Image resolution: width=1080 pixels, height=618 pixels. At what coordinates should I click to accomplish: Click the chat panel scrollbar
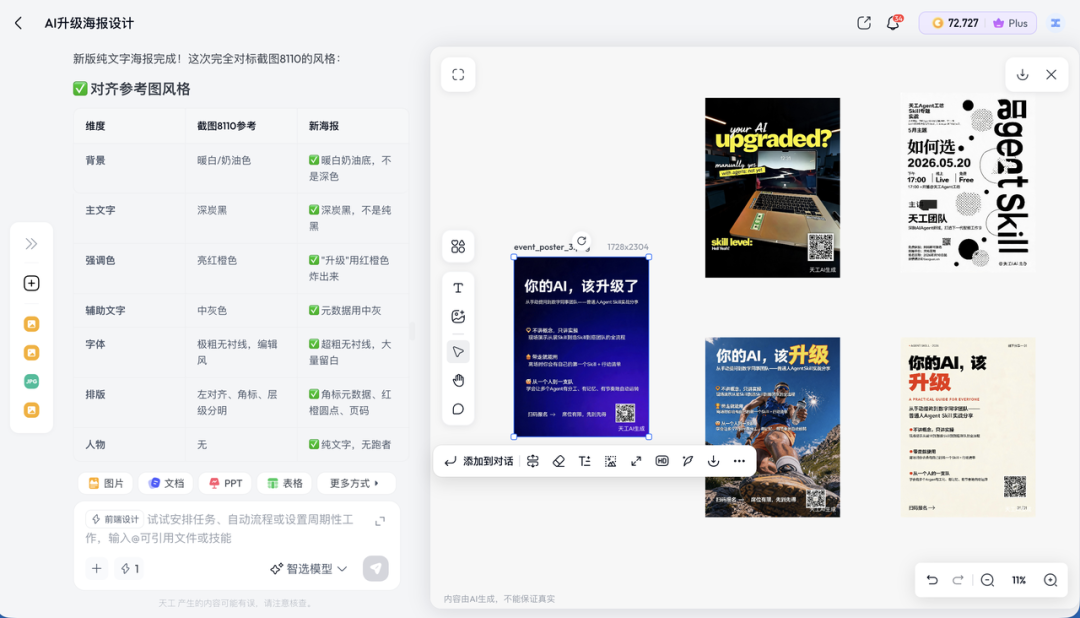[412, 331]
